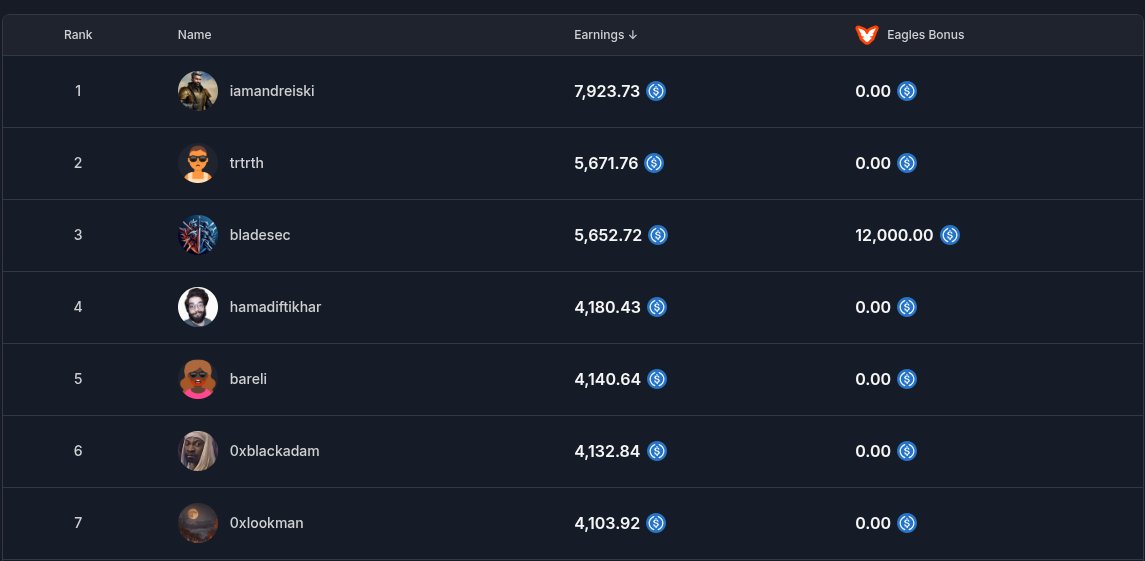The image size is (1145, 561).
Task: Select hamadiftikhar's bearded avatar
Action: pyautogui.click(x=198, y=307)
